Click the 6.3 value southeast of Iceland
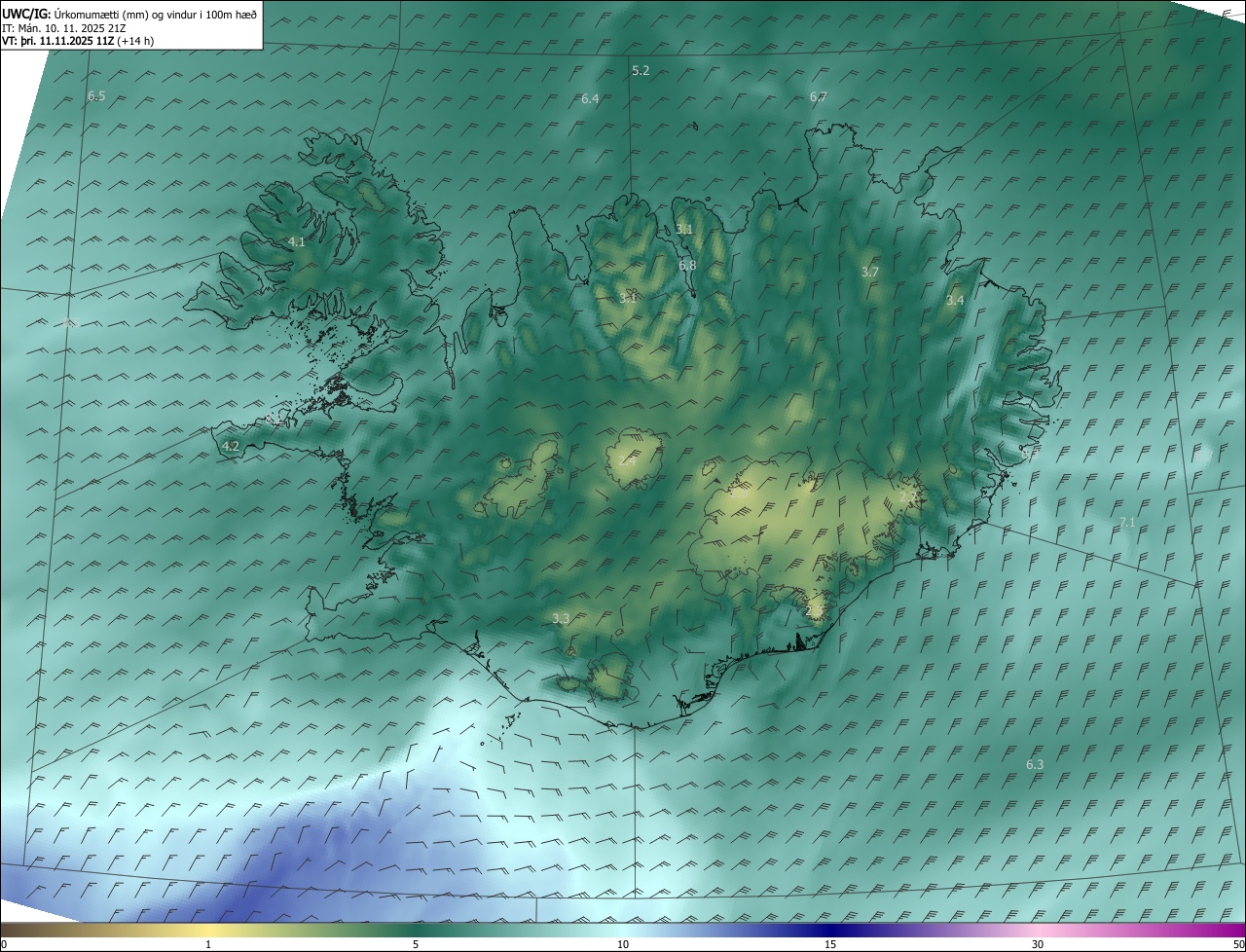The width and height of the screenshot is (1246, 952). point(1035,764)
